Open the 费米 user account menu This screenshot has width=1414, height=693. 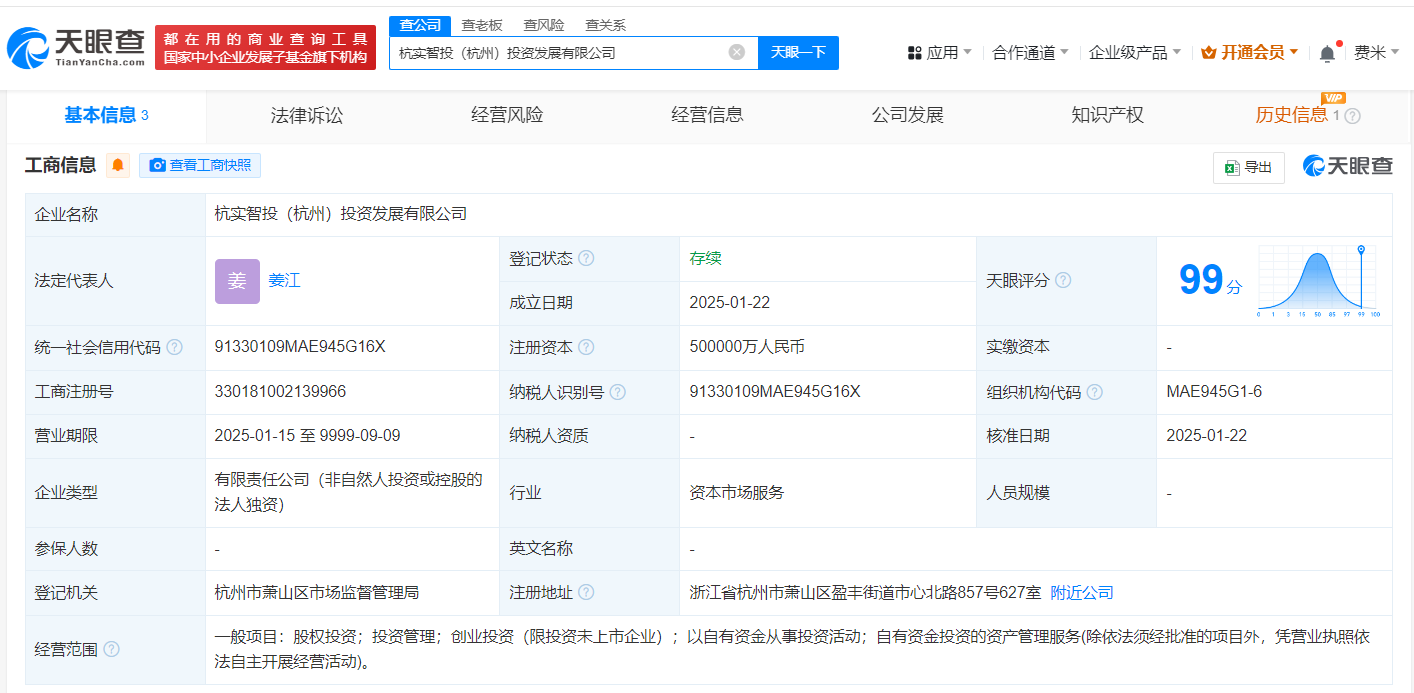pyautogui.click(x=1375, y=52)
